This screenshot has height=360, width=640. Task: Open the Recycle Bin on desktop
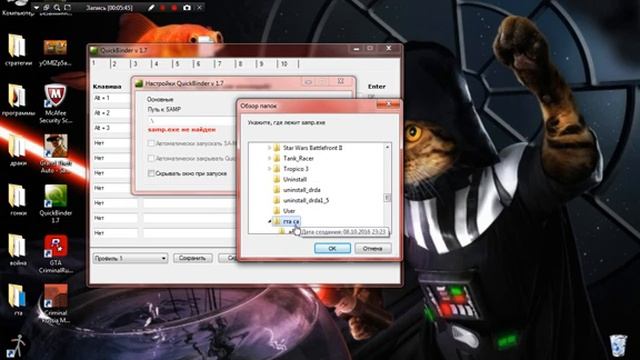[x=618, y=345]
